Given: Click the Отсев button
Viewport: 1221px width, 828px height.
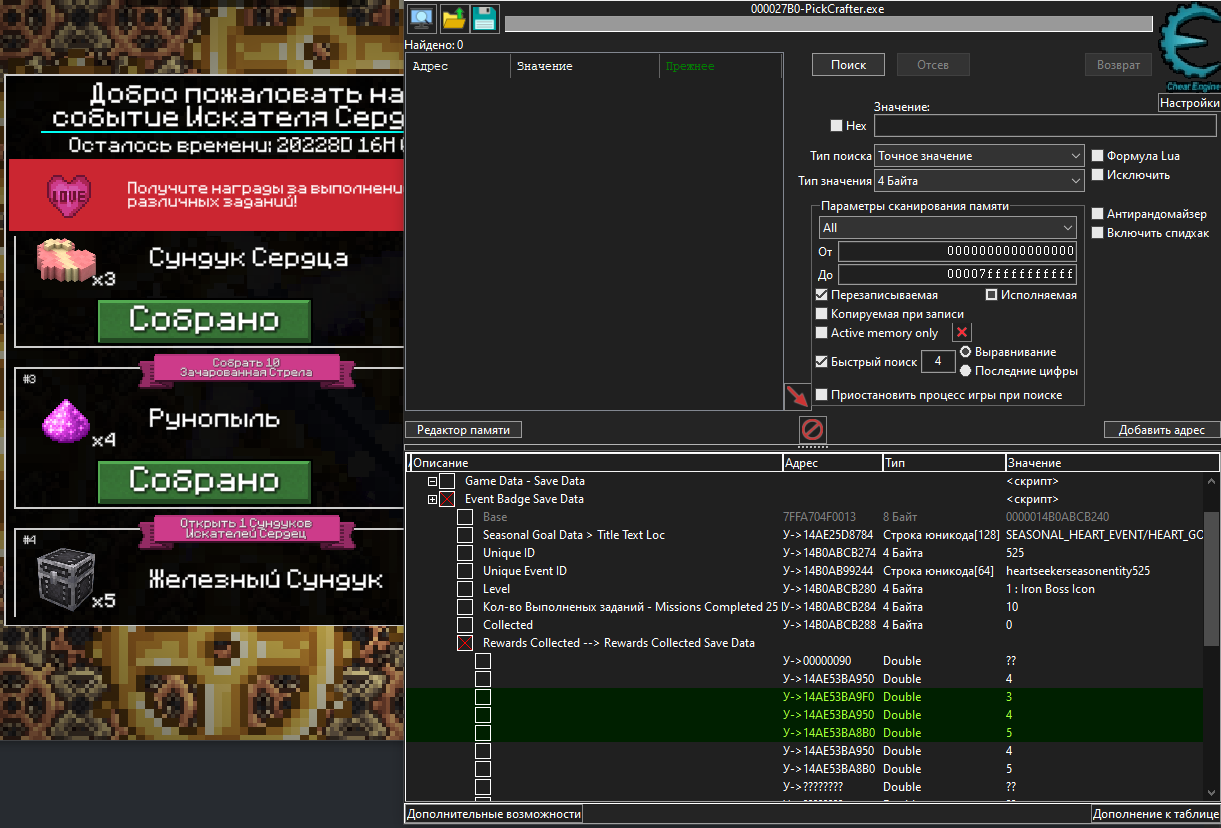Looking at the screenshot, I should point(933,65).
